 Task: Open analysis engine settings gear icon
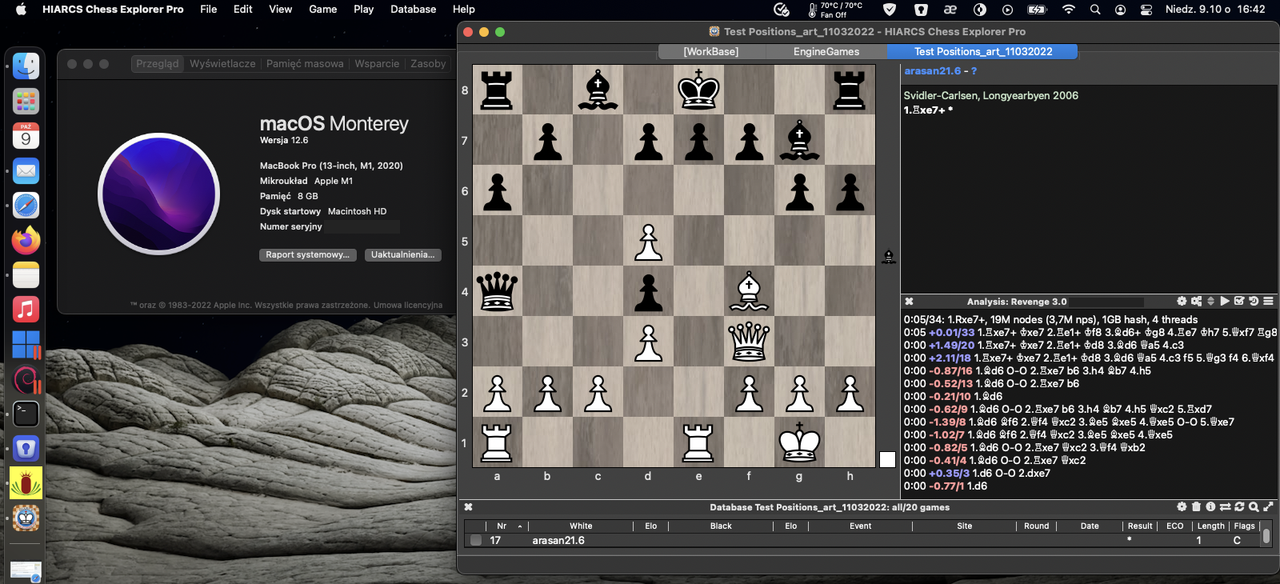pyautogui.click(x=1182, y=301)
